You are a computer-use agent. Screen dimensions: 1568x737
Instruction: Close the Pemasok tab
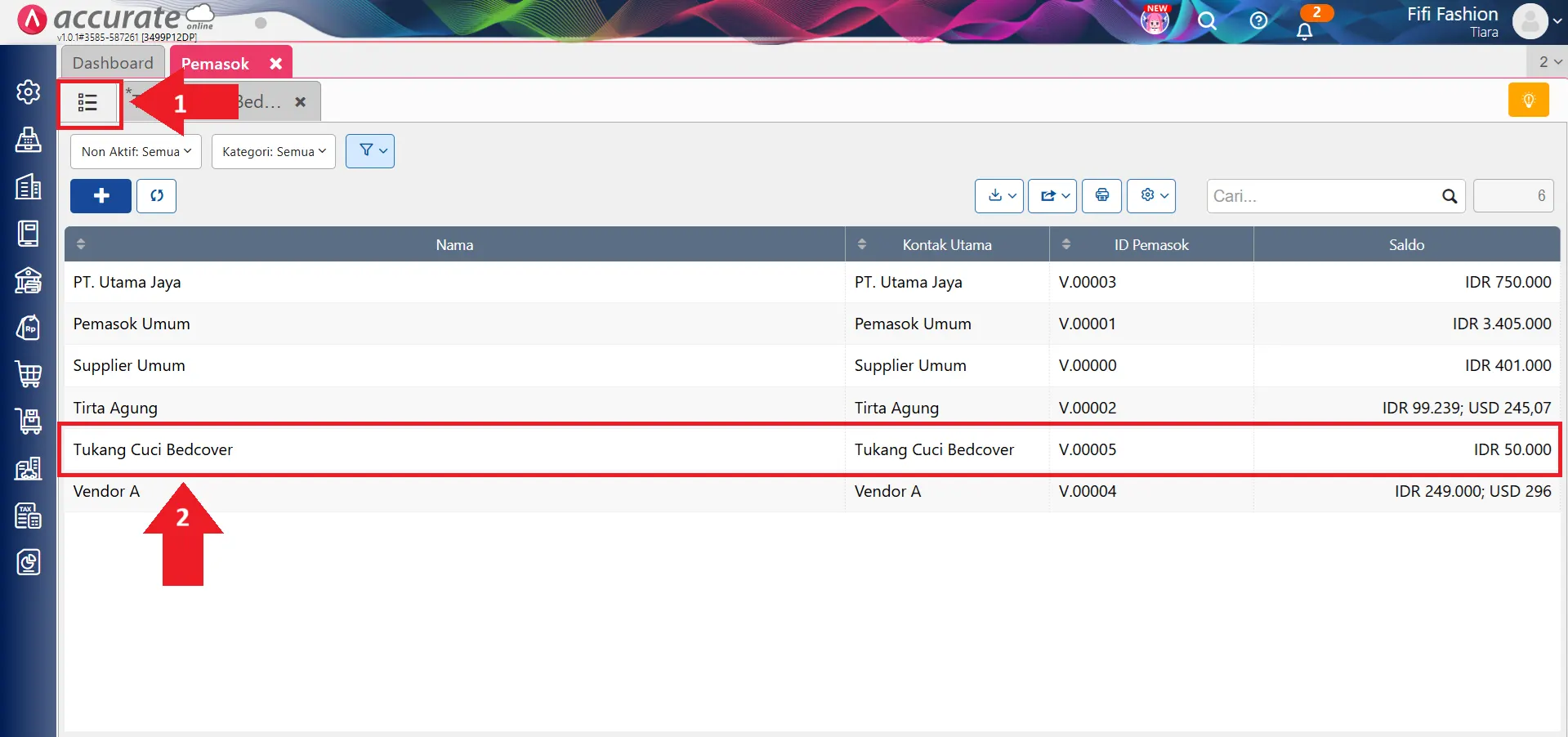point(276,64)
